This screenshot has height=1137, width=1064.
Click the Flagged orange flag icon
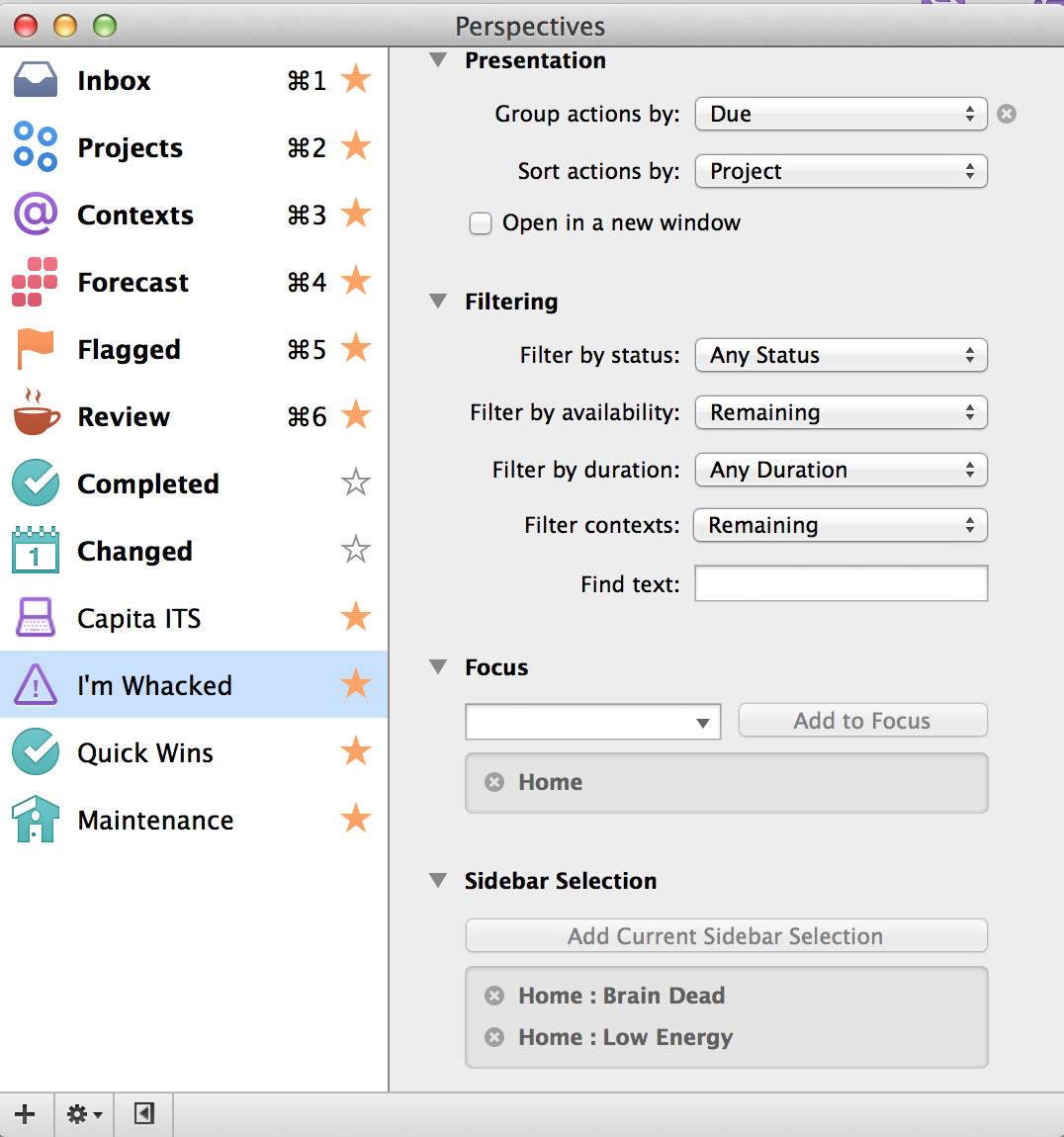tap(35, 349)
